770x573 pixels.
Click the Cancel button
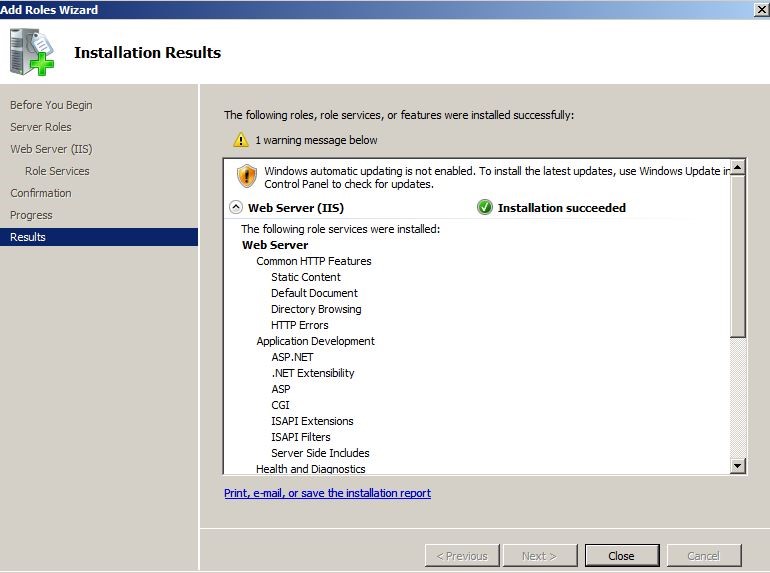pos(704,556)
